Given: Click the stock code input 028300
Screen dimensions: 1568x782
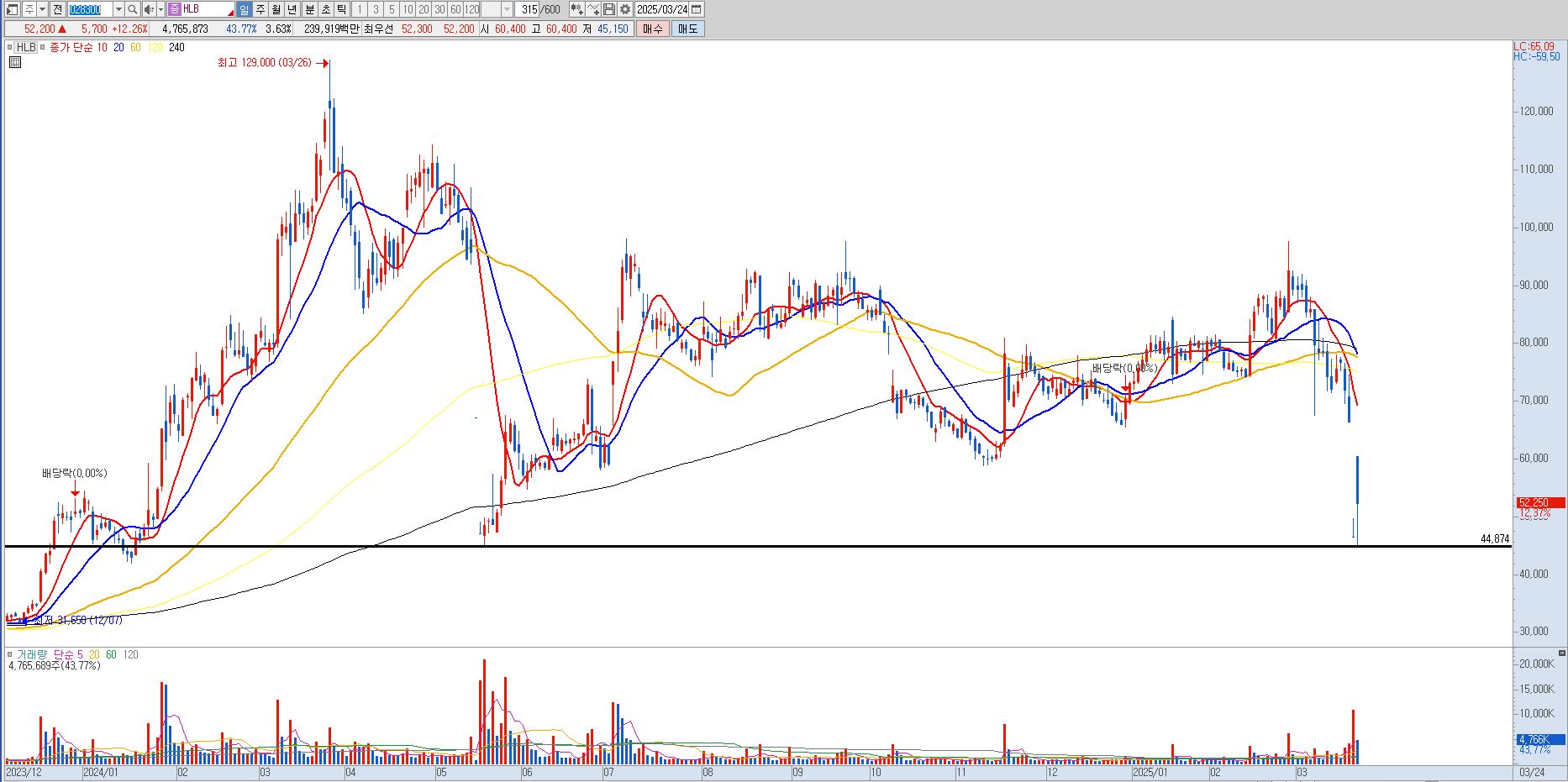Looking at the screenshot, I should tap(91, 9).
